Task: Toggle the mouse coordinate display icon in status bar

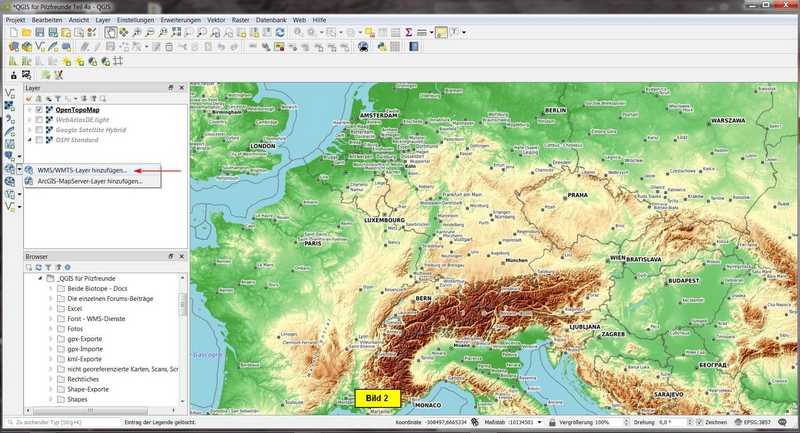Action: click(475, 422)
